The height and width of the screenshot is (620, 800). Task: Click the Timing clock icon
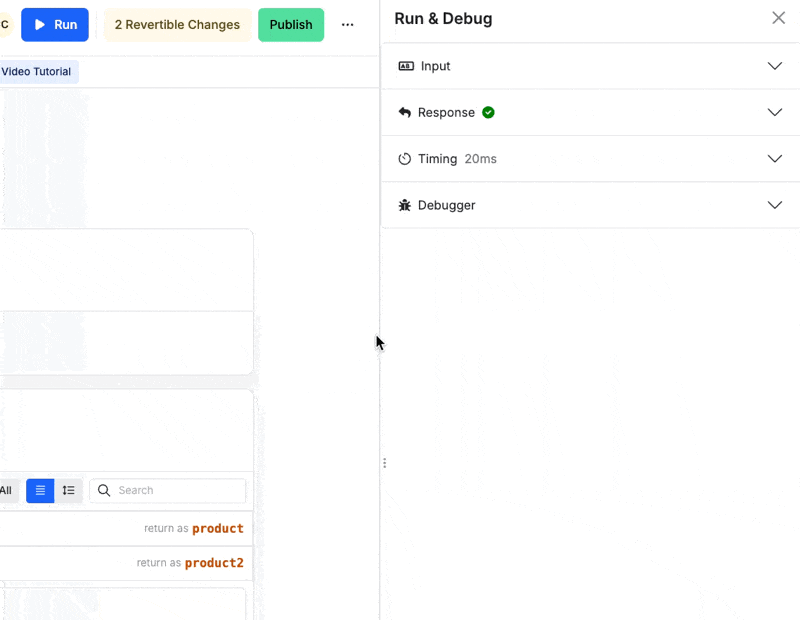click(405, 159)
